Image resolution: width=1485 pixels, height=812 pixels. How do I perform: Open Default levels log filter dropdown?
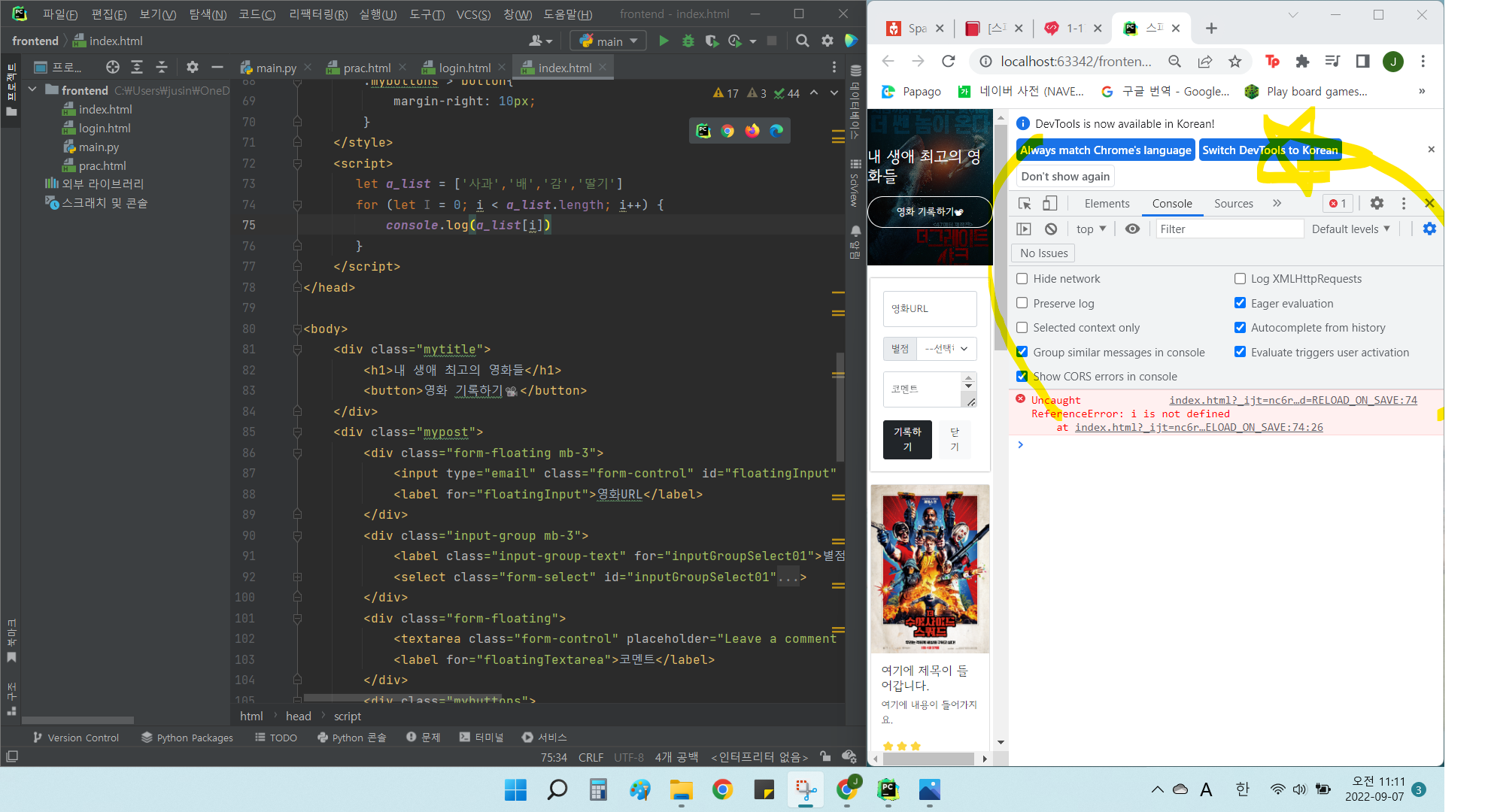pos(1351,229)
